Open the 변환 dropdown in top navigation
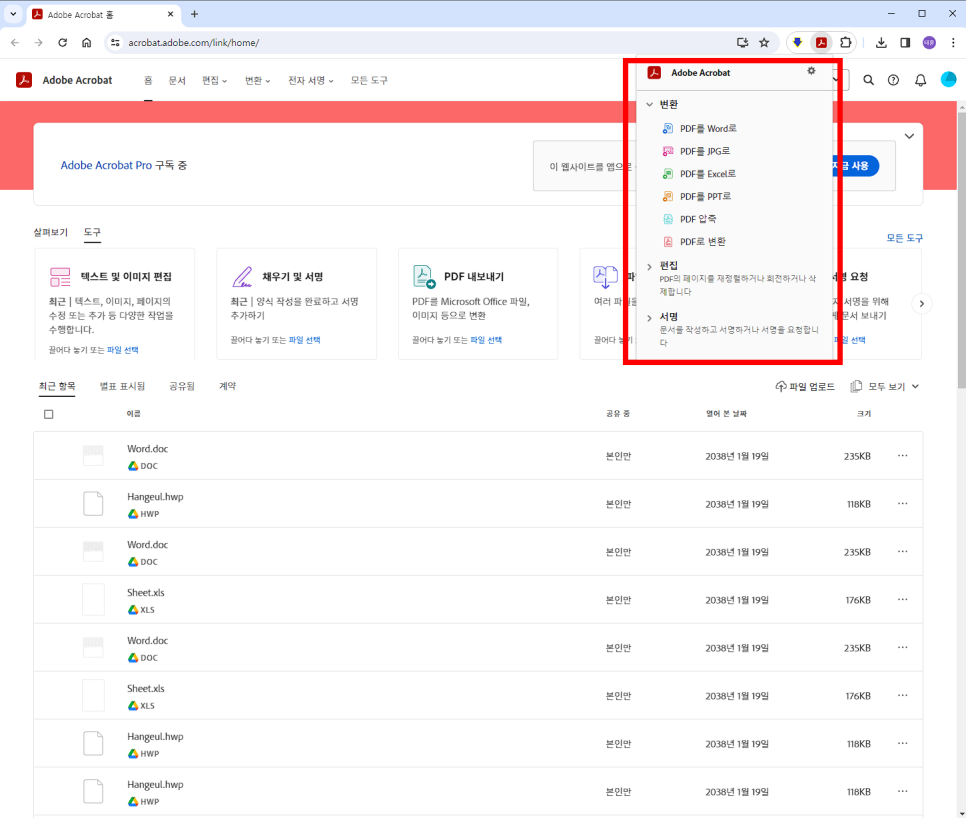The height and width of the screenshot is (818, 966). (x=258, y=80)
